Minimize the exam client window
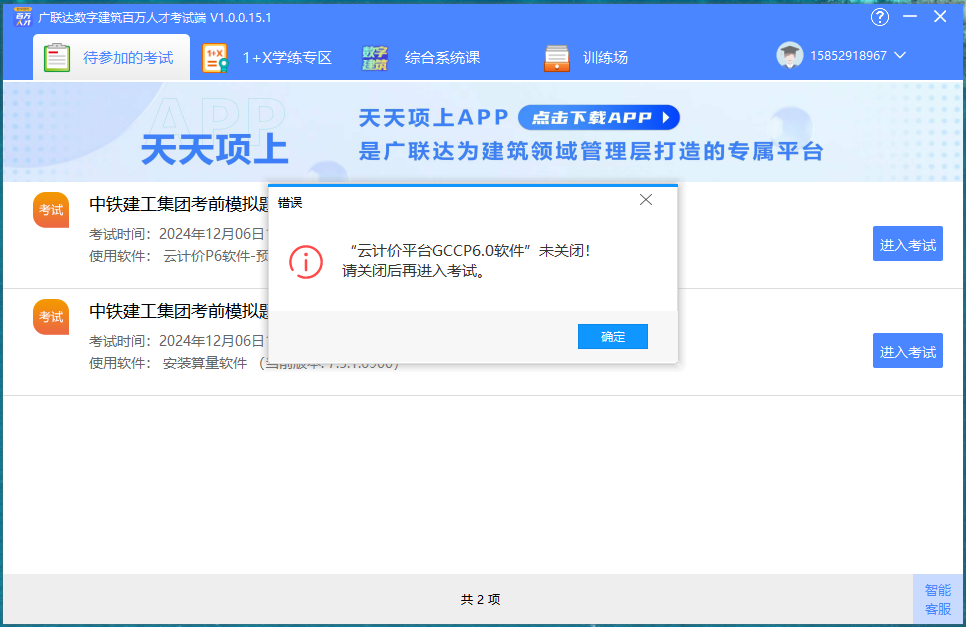The height and width of the screenshot is (627, 966). [x=910, y=17]
